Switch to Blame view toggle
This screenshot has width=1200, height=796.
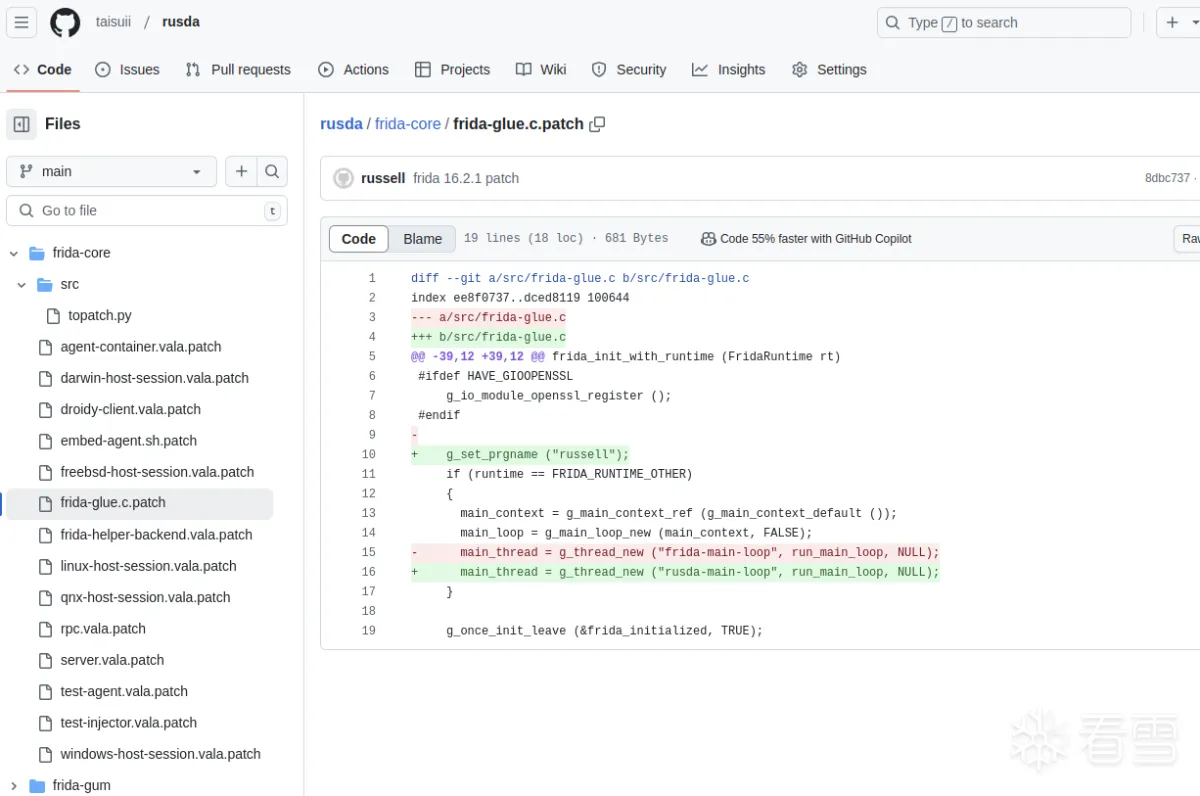[x=422, y=238]
